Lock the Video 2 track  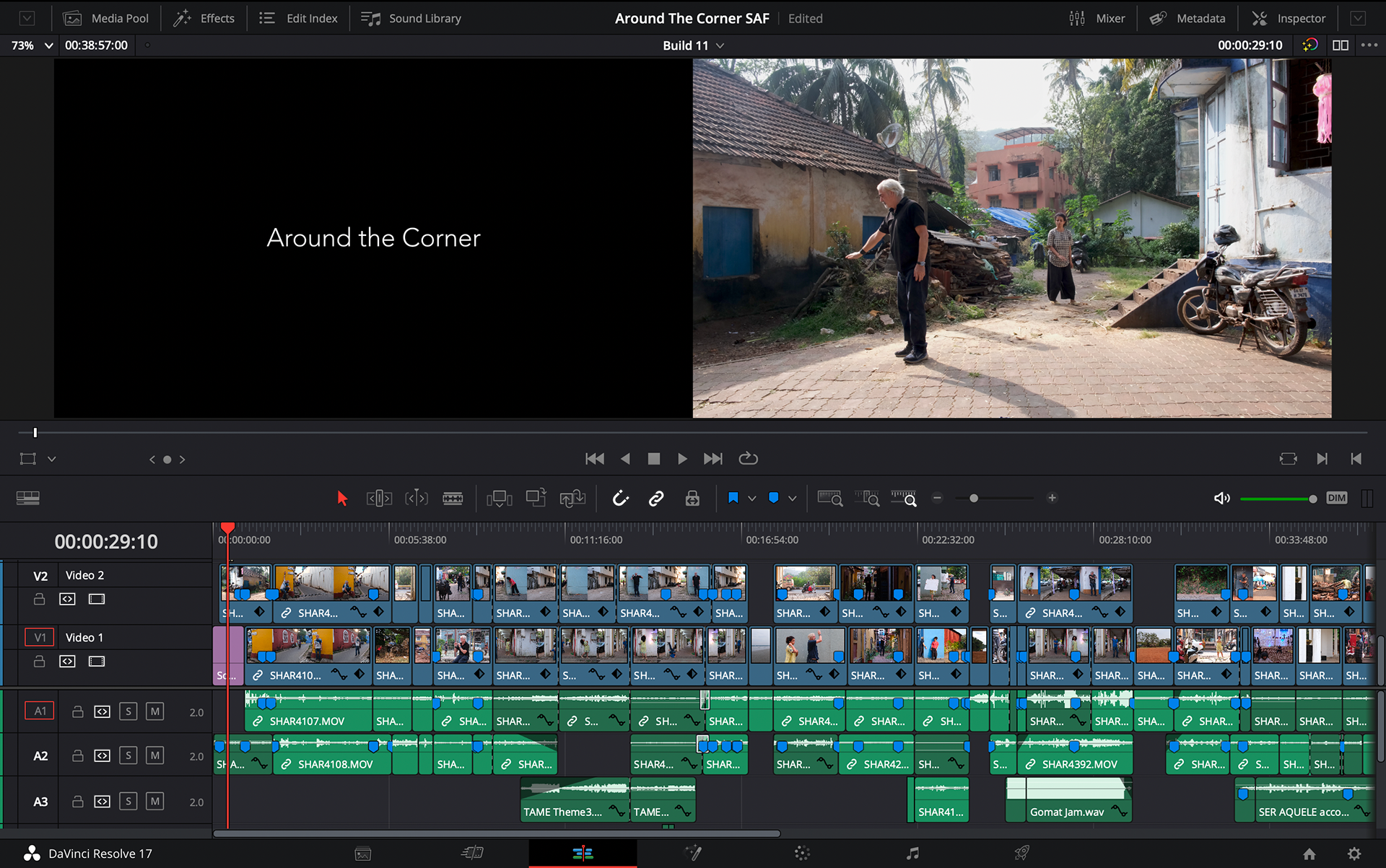click(x=40, y=599)
